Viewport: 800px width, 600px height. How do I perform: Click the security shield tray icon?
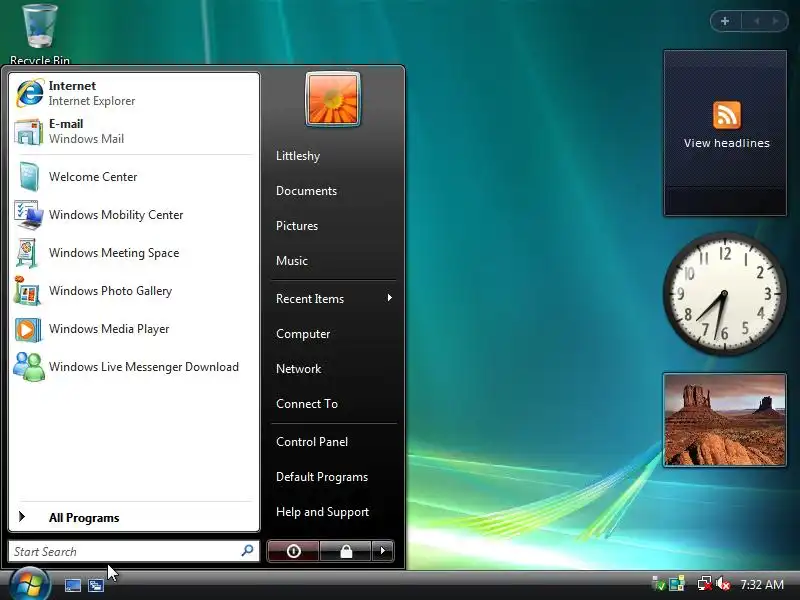658,584
